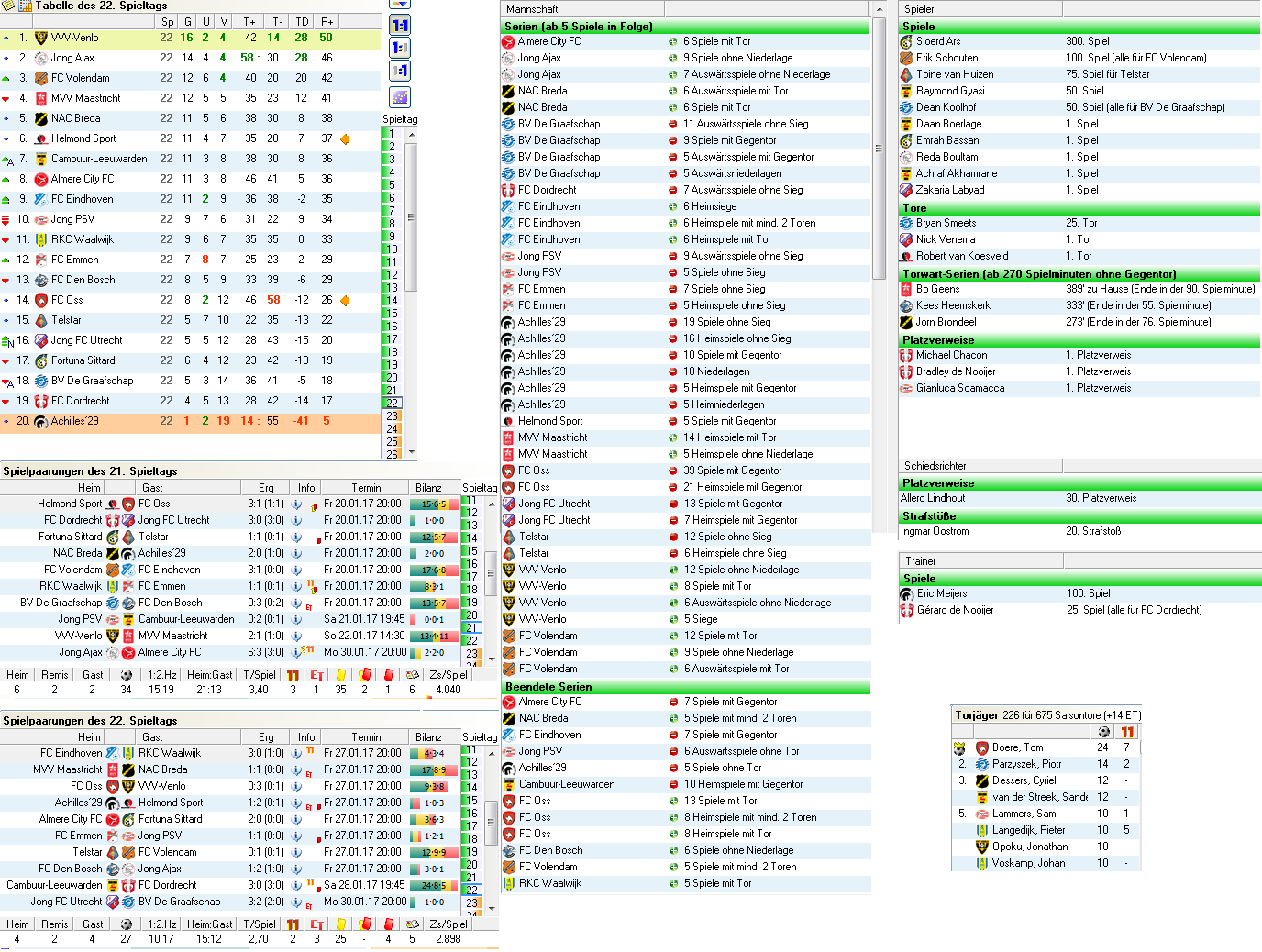The image size is (1262, 952).
Task: Select player row 'Sjoerd Ars' 300. Spiel
Action: [1079, 41]
